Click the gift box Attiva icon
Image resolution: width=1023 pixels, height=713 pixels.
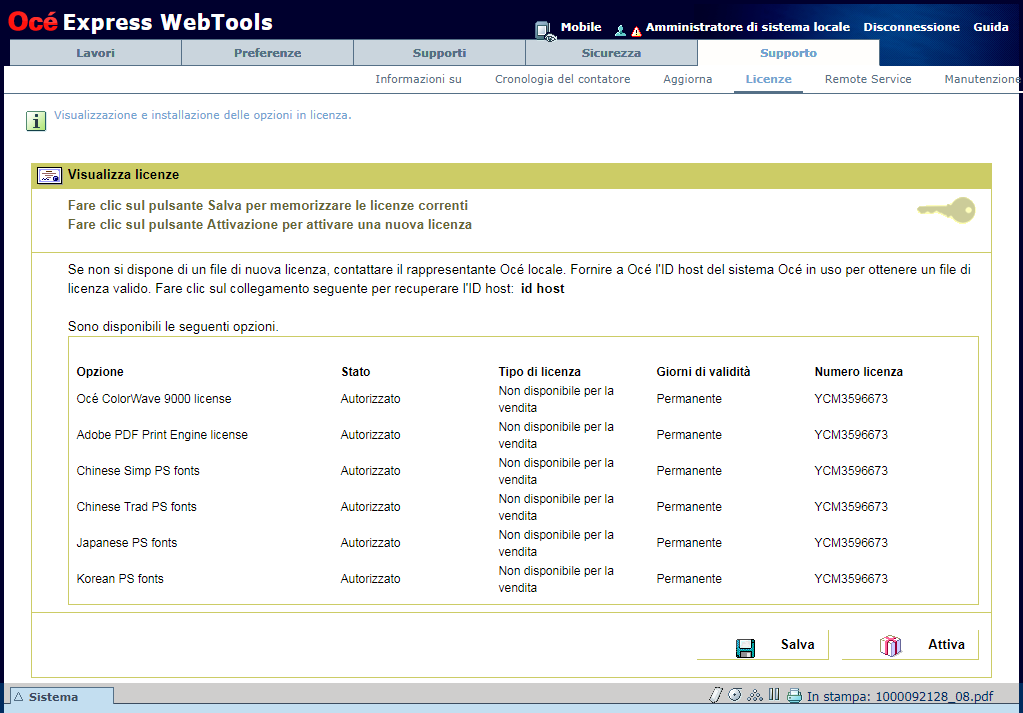[x=890, y=645]
